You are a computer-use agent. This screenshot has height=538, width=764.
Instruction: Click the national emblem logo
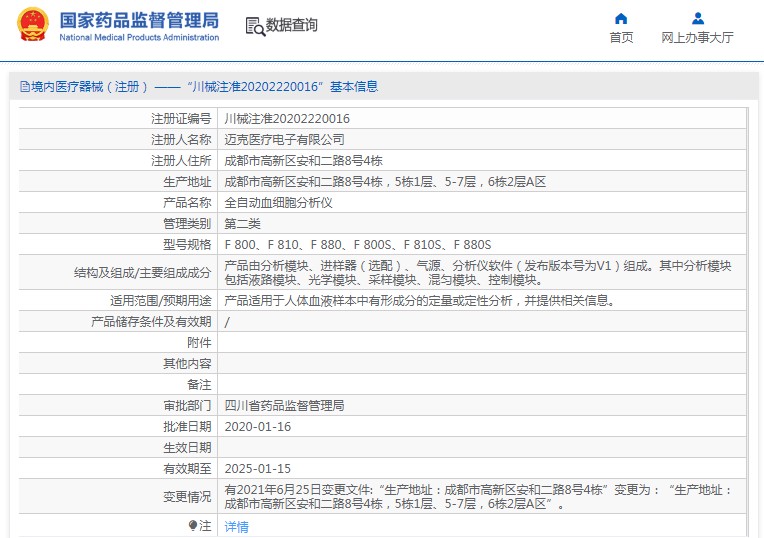33,24
